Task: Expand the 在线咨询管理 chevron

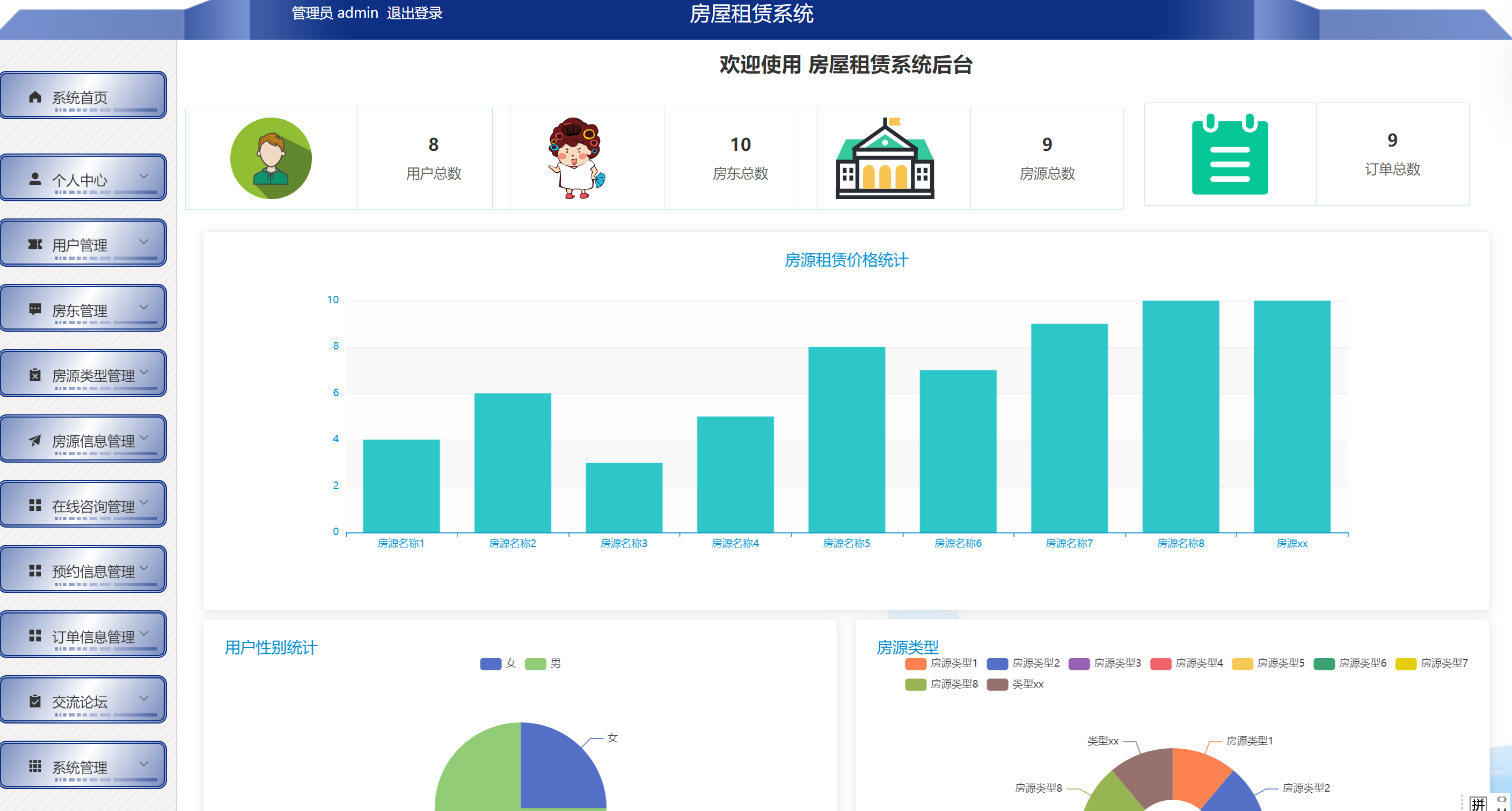Action: click(144, 502)
